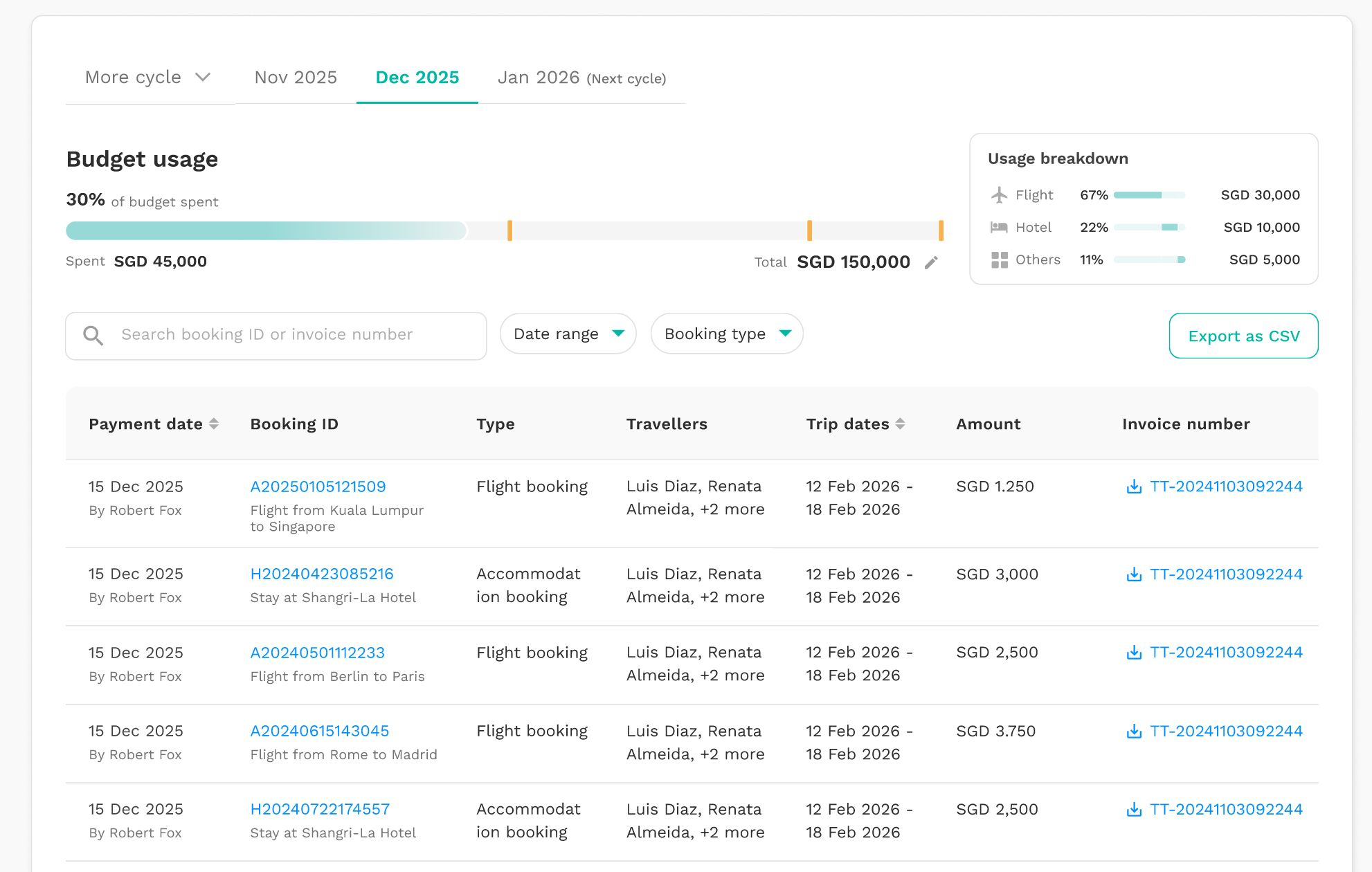Image resolution: width=1372 pixels, height=872 pixels.
Task: Click the pencil icon to edit total budget
Action: tap(931, 262)
